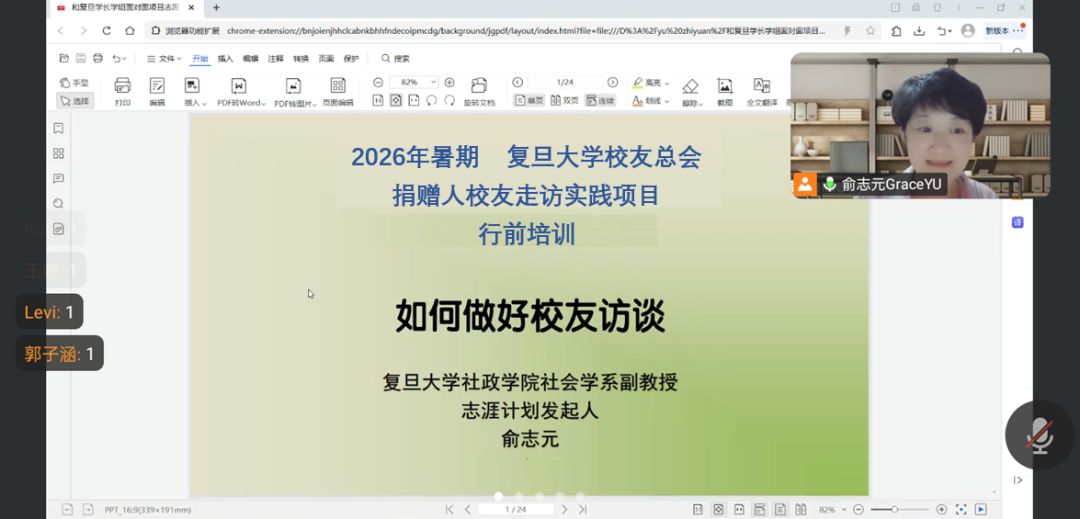The image size is (1080, 519).
Task: Switch to the 保护 protect tab
Action: (x=351, y=59)
